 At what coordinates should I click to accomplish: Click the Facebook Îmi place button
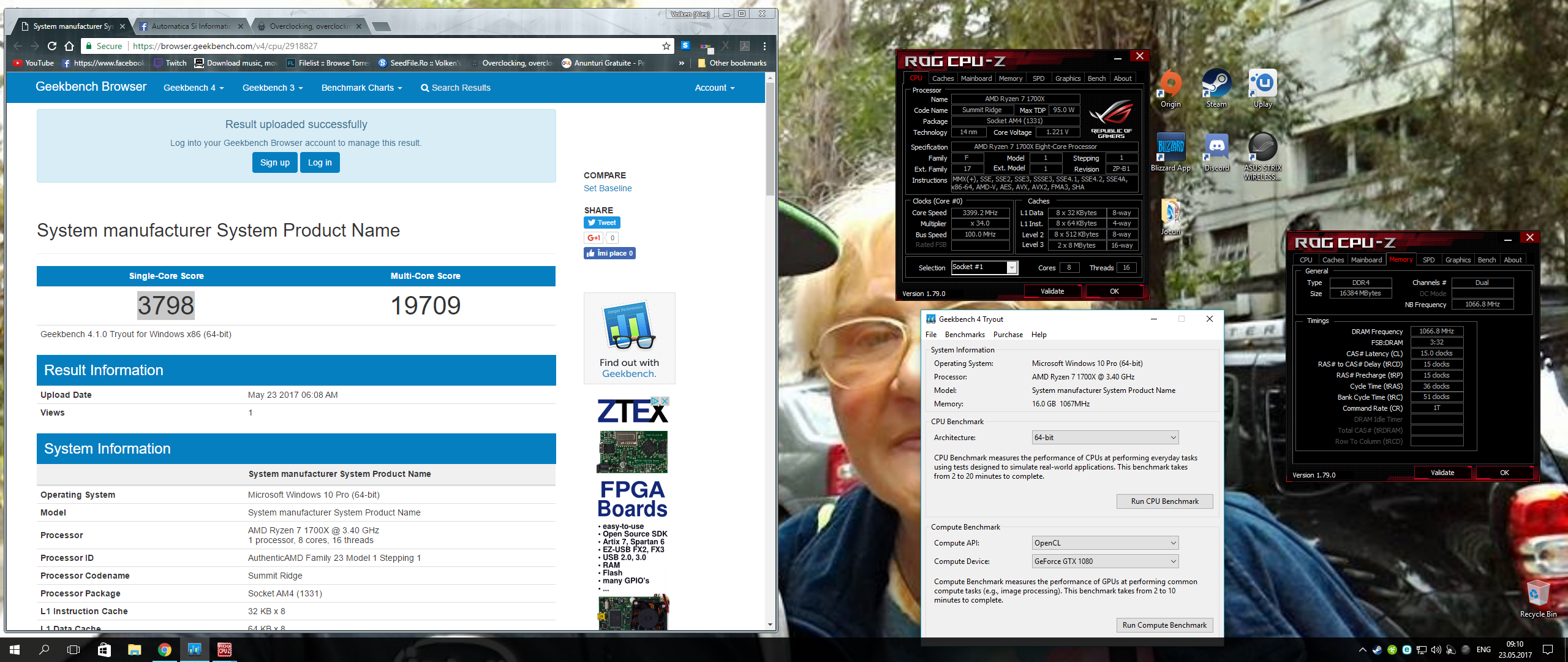pyautogui.click(x=609, y=253)
